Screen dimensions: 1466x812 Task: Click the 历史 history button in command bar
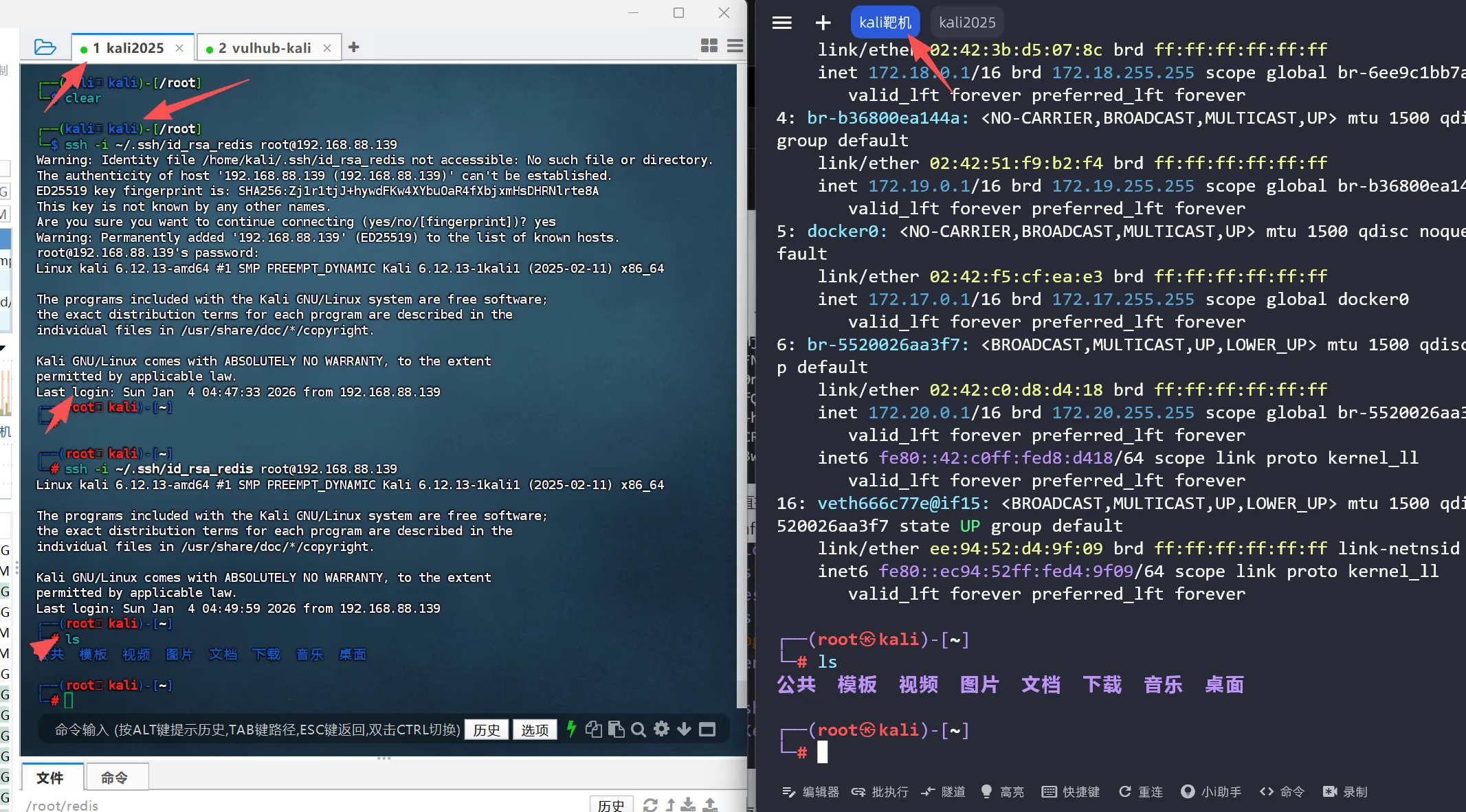[x=487, y=730]
